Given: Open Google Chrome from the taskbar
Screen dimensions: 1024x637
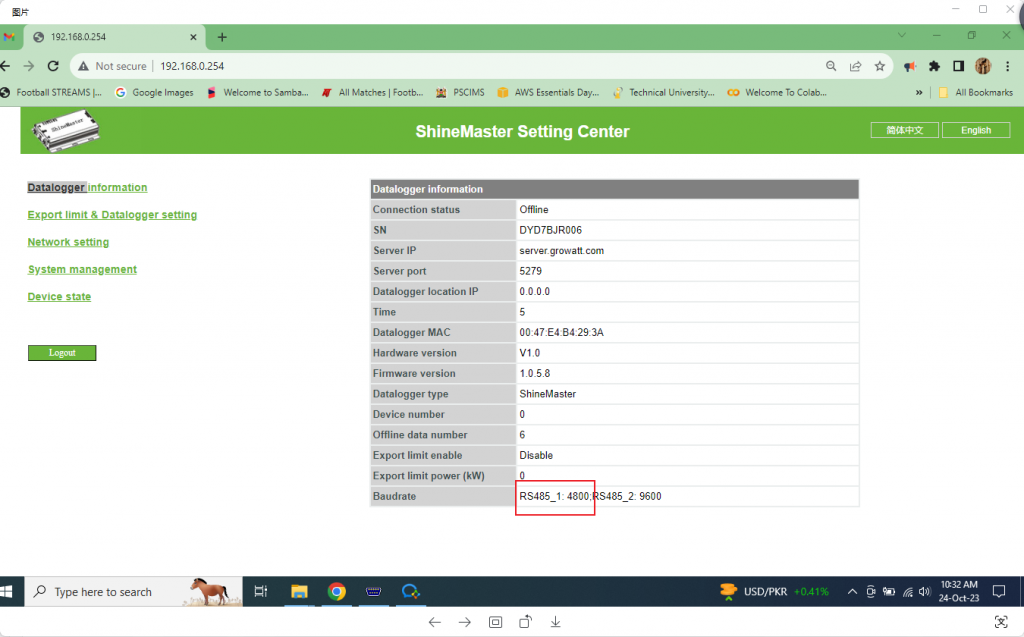Looking at the screenshot, I should click(x=336, y=591).
